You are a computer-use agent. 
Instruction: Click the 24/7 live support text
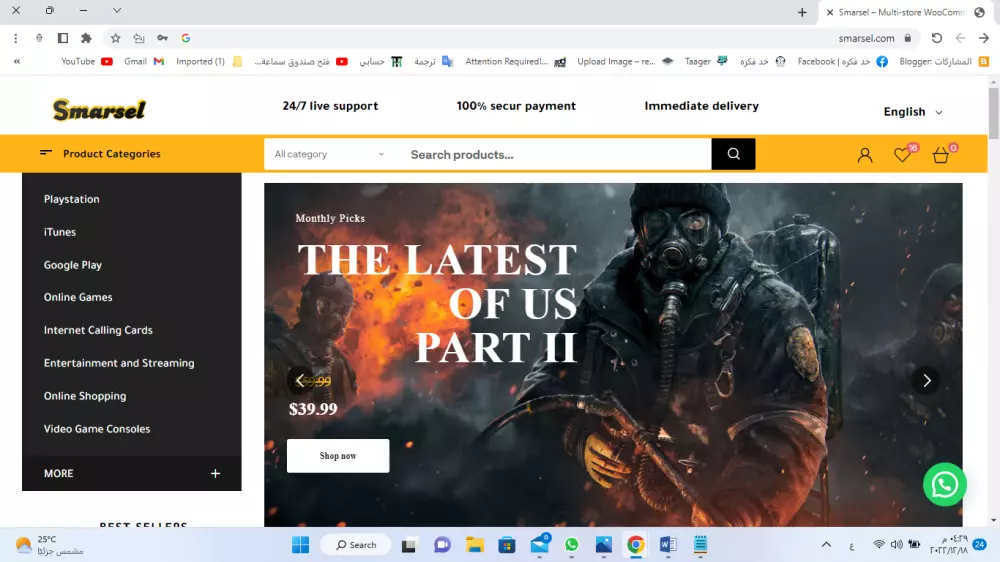point(330,106)
